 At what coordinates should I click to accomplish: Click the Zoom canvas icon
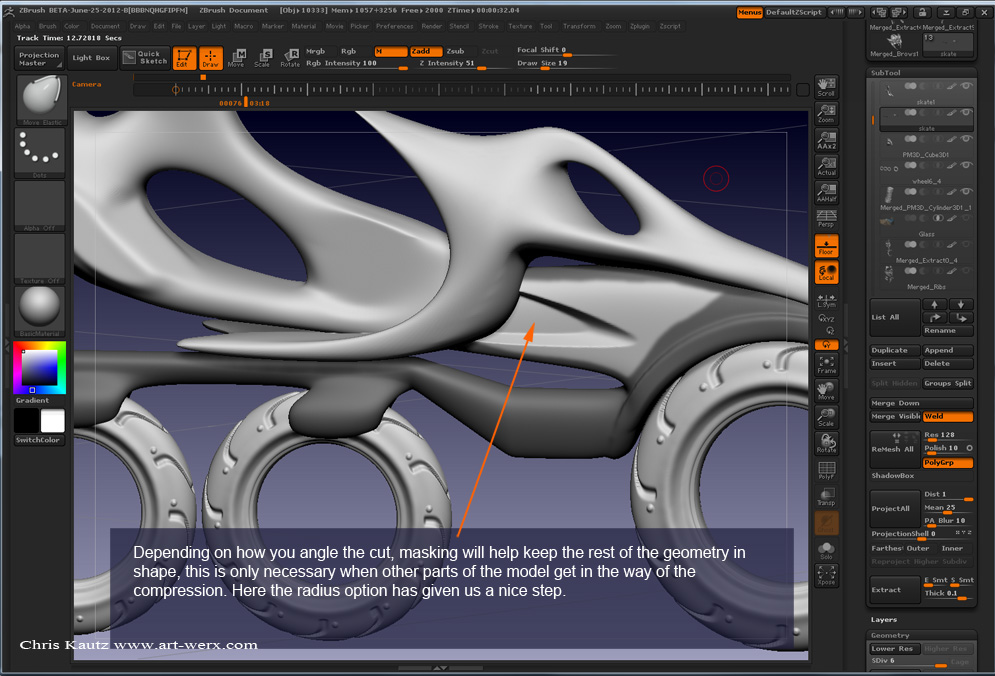826,114
